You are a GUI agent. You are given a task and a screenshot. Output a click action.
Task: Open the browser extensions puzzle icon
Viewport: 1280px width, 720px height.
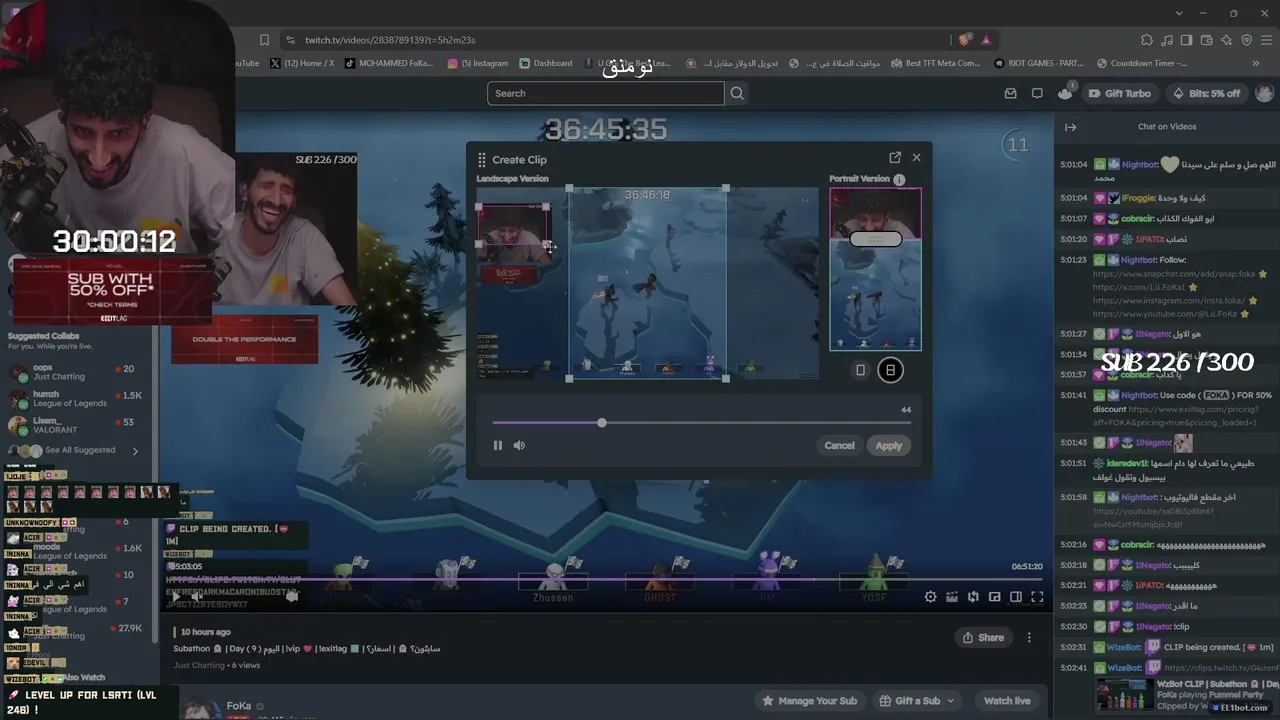coord(1147,40)
